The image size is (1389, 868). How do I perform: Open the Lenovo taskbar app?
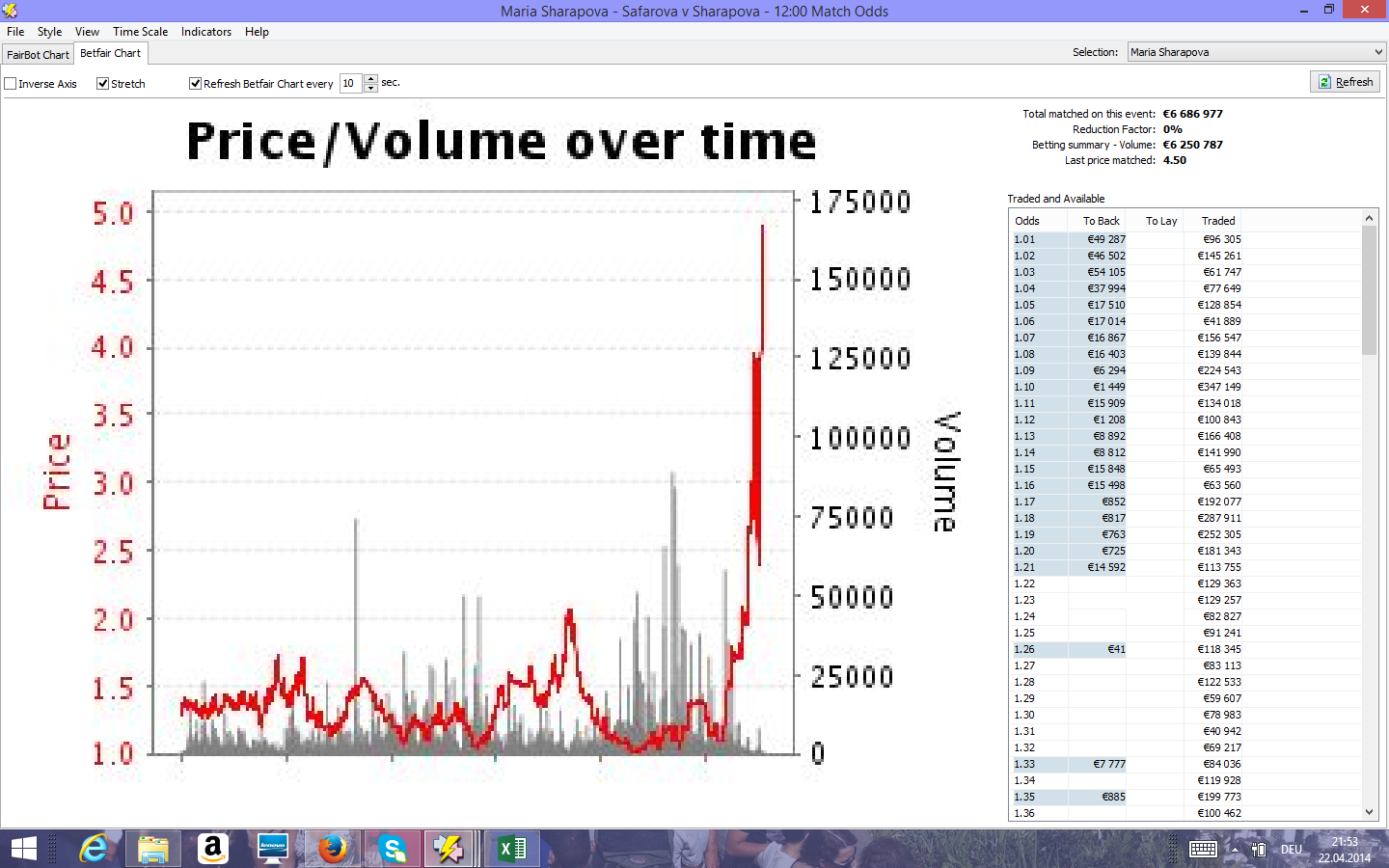[273, 849]
